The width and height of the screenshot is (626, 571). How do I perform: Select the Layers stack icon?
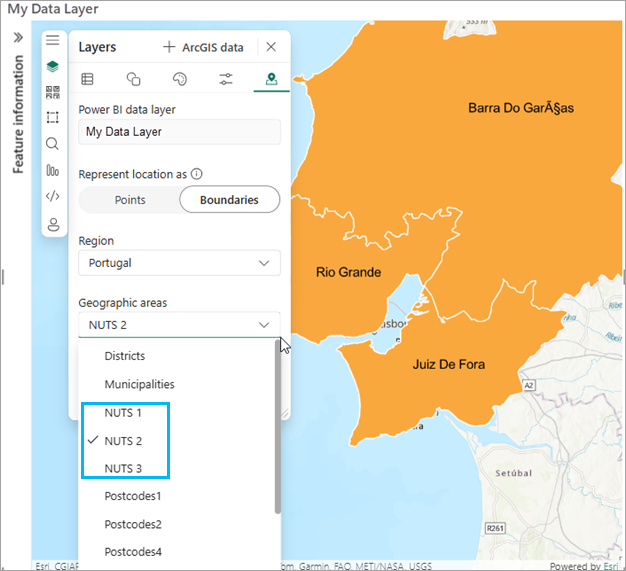tap(53, 66)
